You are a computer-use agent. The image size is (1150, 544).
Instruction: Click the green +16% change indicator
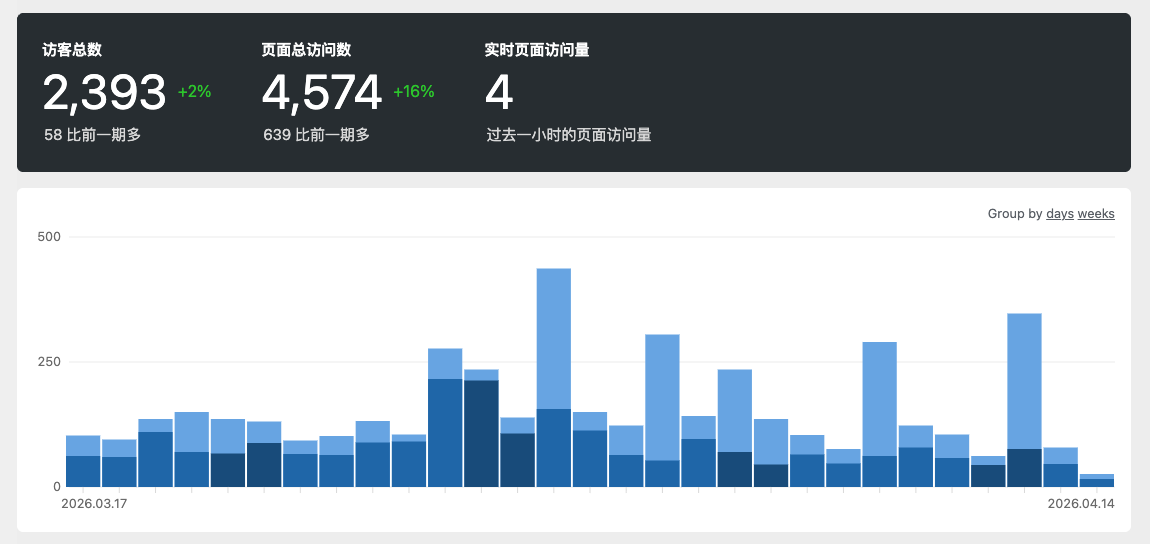tap(413, 92)
